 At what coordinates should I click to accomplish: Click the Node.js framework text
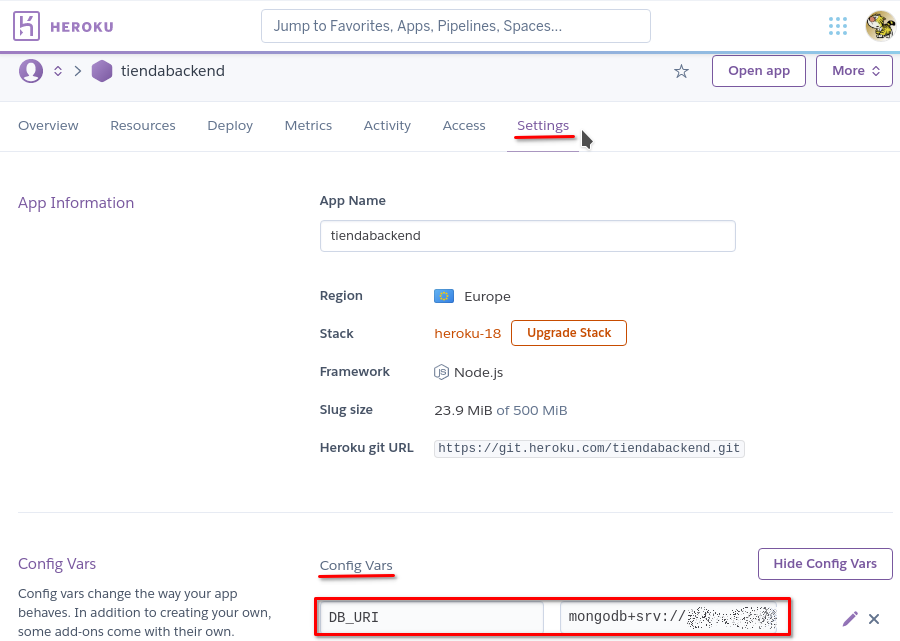(479, 372)
